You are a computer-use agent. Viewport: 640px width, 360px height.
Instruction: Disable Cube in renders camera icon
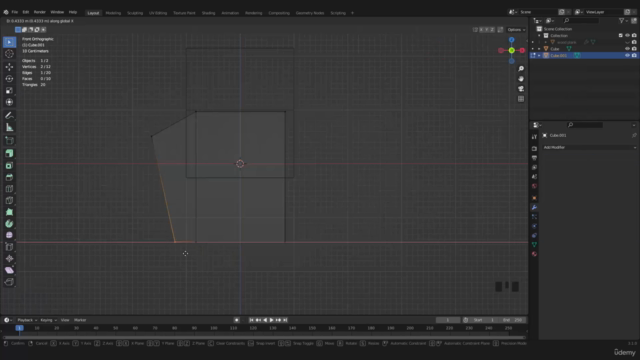coord(634,49)
